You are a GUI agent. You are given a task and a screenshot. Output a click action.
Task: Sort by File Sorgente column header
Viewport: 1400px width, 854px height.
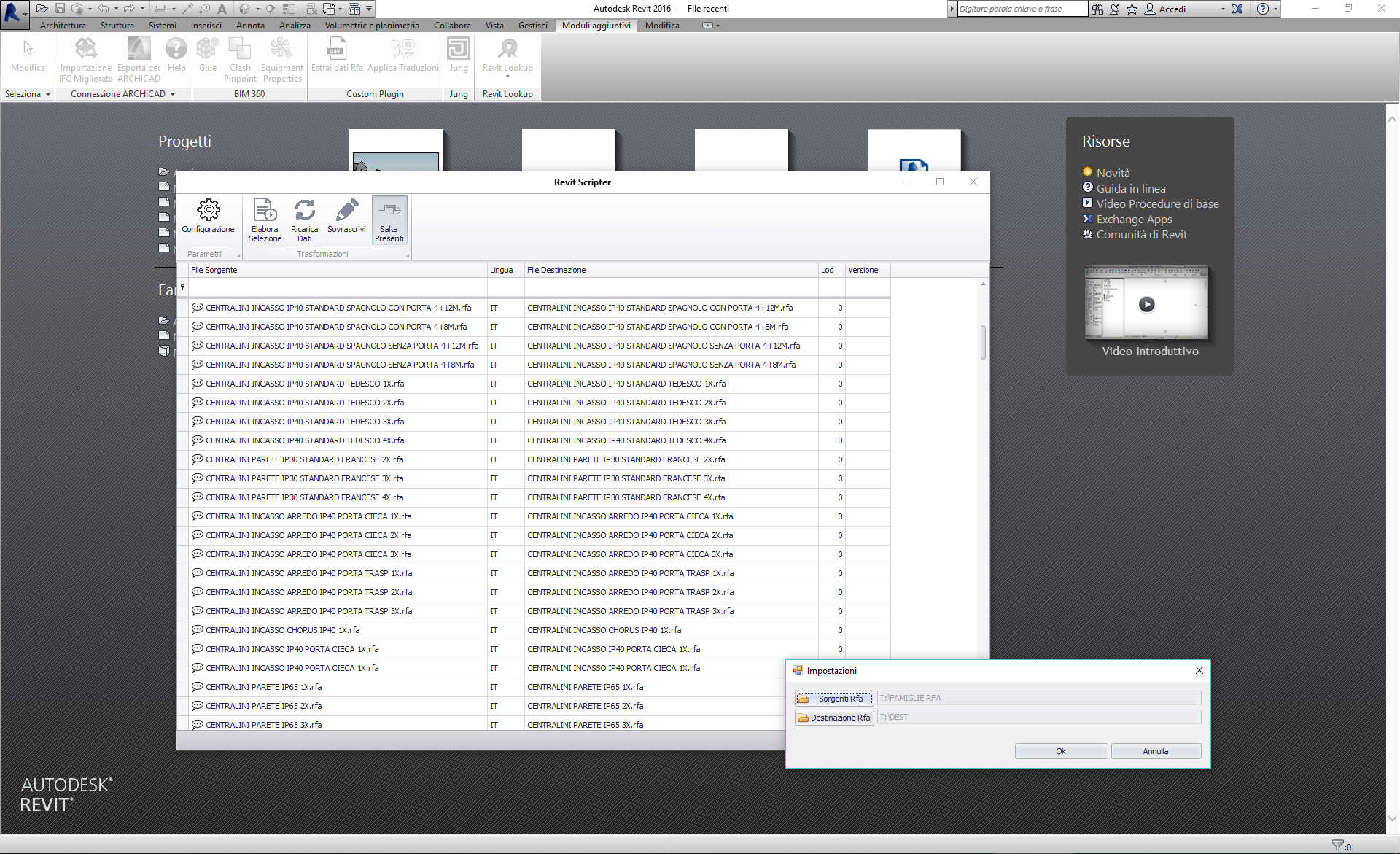point(338,270)
